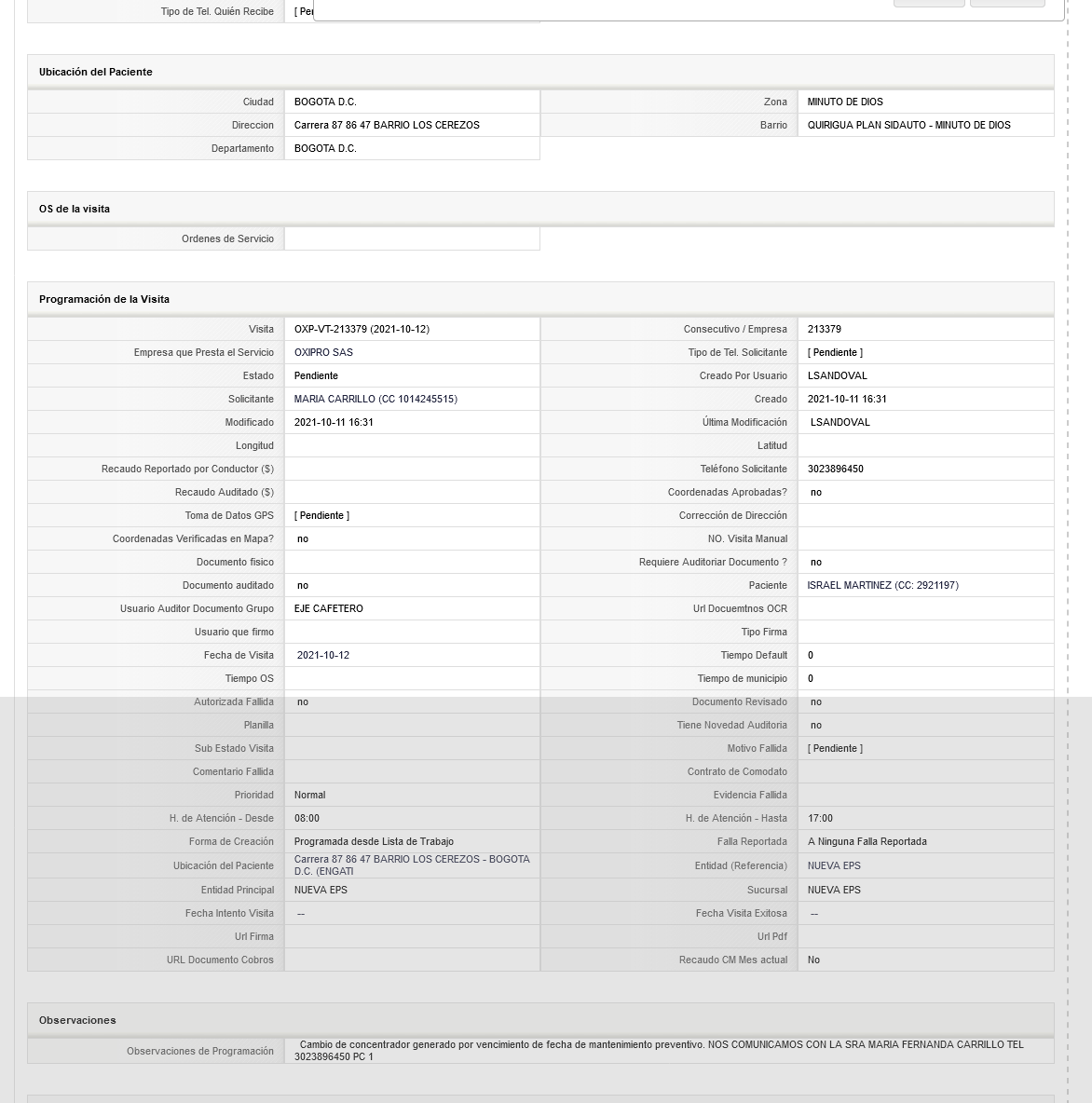Select Forma de Creación value Programada desde Lista de Trabajo
Viewport: 1092px width, 1103px height.
[x=374, y=841]
